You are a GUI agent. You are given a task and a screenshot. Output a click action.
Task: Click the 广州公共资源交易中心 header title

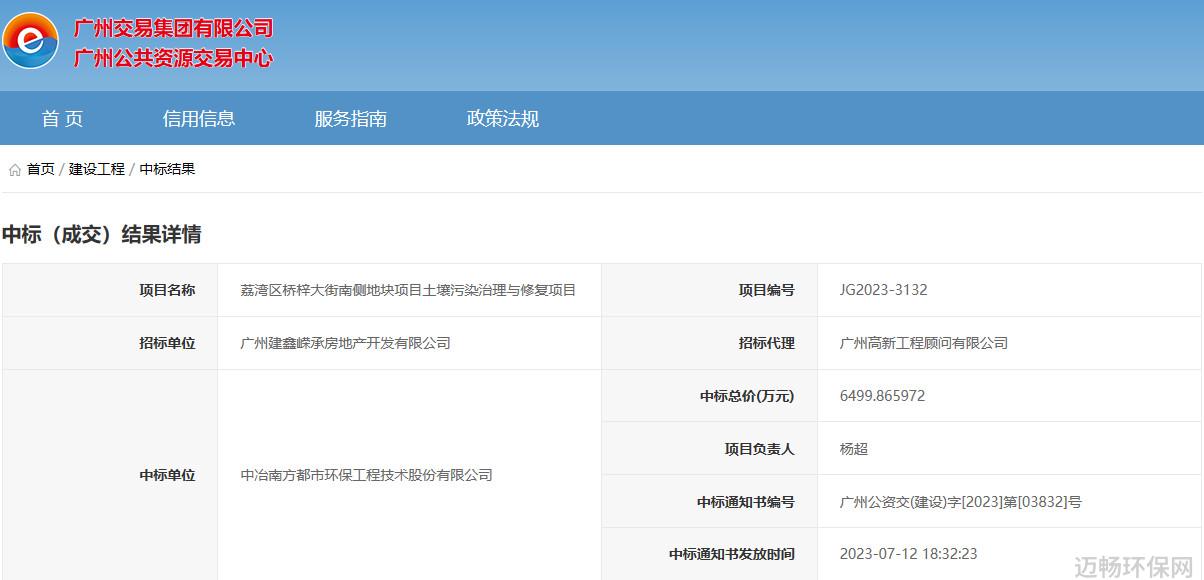click(x=173, y=58)
